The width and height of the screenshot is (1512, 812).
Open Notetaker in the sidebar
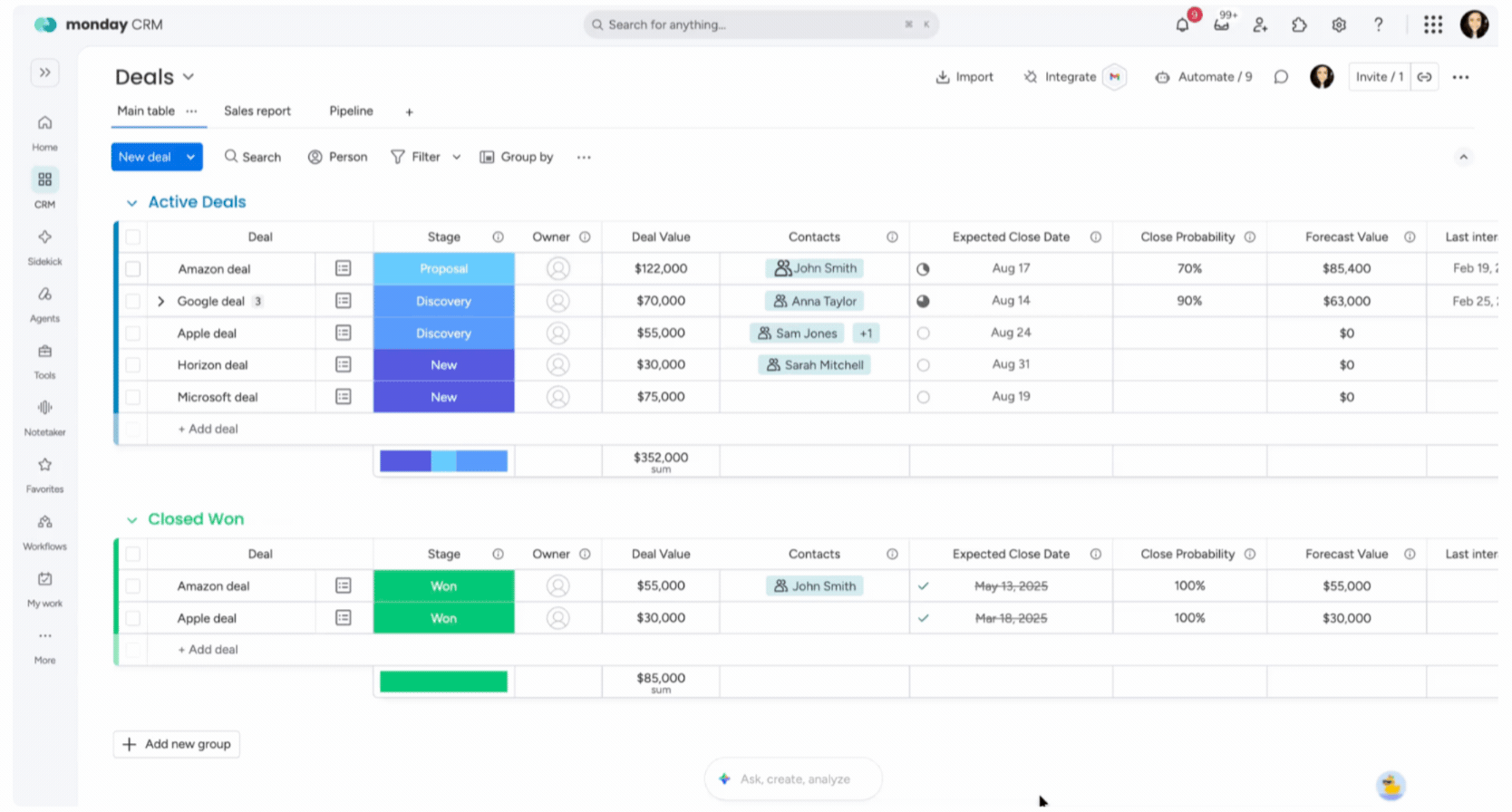tap(44, 418)
